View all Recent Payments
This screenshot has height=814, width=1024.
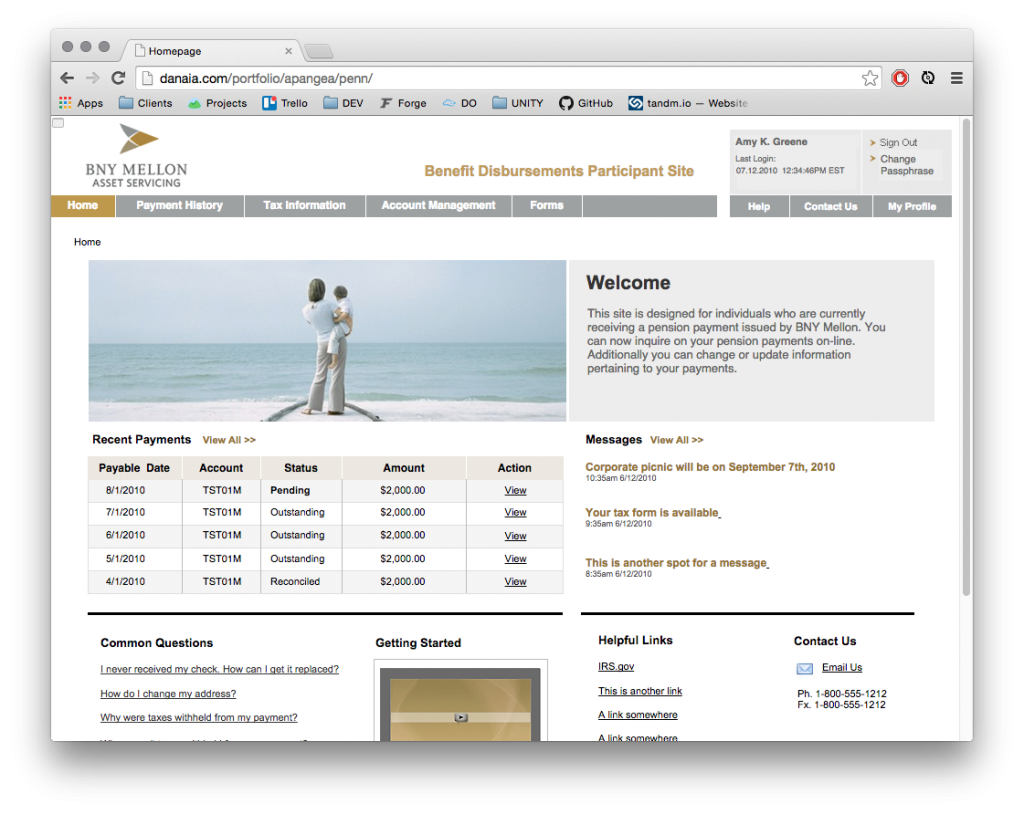[229, 440]
